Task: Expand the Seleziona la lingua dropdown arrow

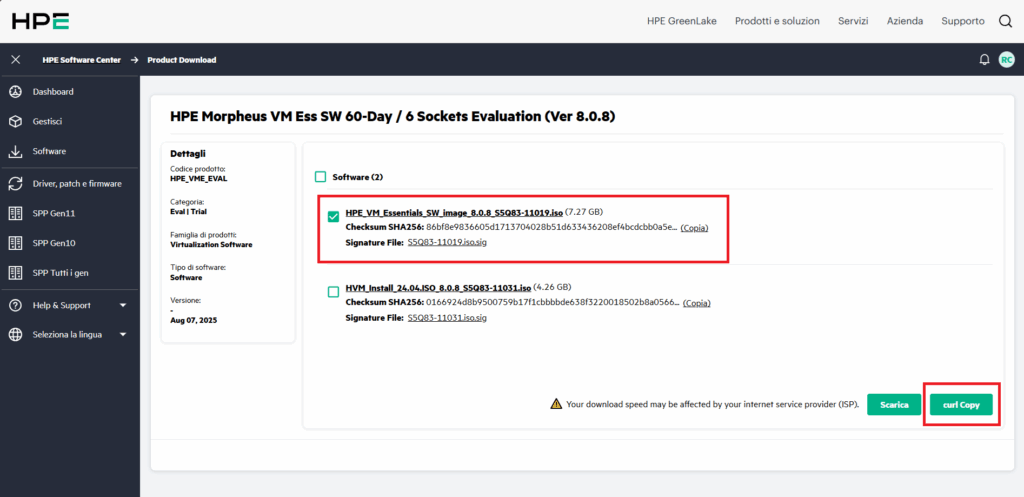Action: (123, 334)
